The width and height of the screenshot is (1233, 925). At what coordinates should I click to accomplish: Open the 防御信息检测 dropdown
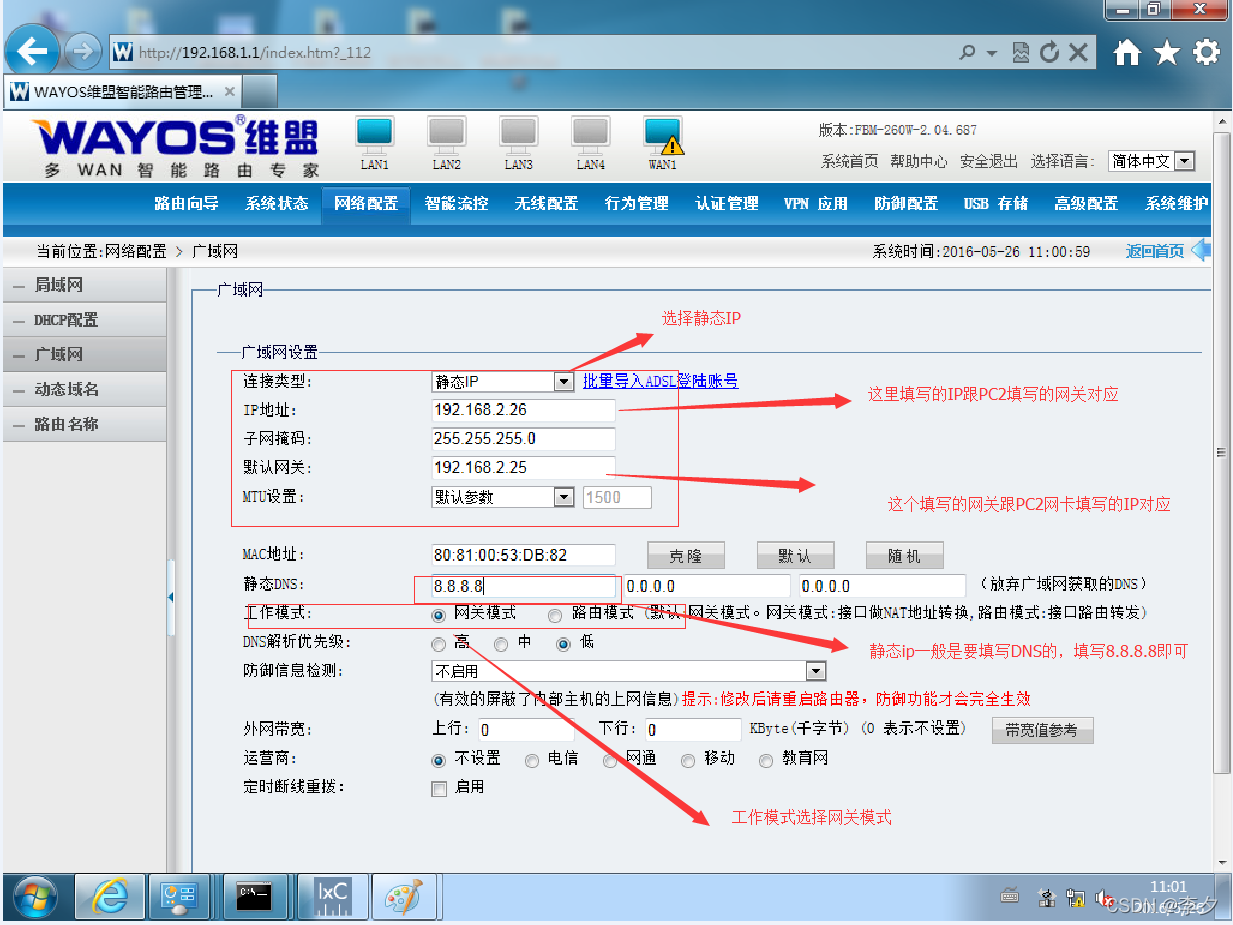point(816,671)
